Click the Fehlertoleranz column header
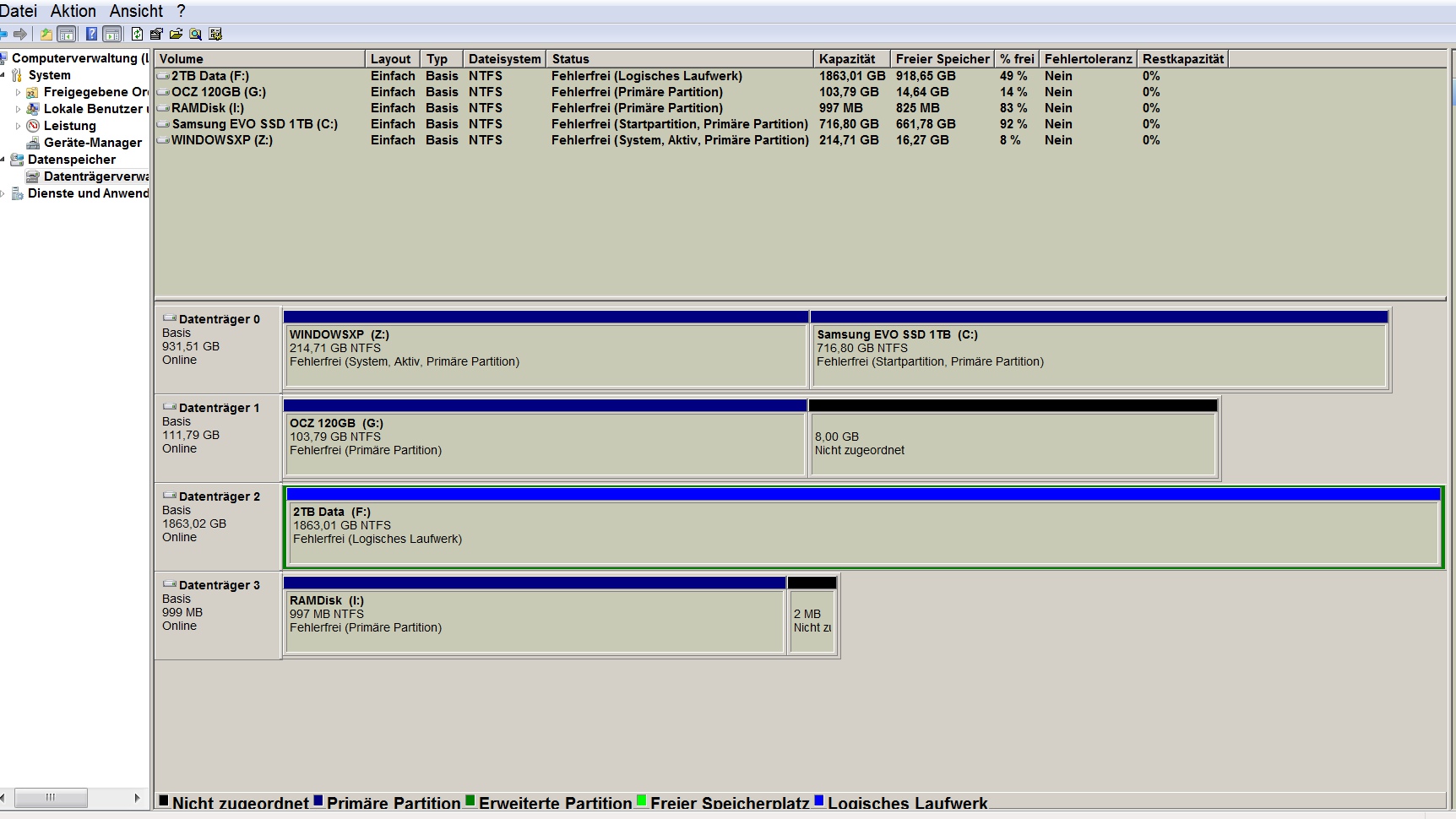Viewport: 1456px width, 819px height. 1088,58
